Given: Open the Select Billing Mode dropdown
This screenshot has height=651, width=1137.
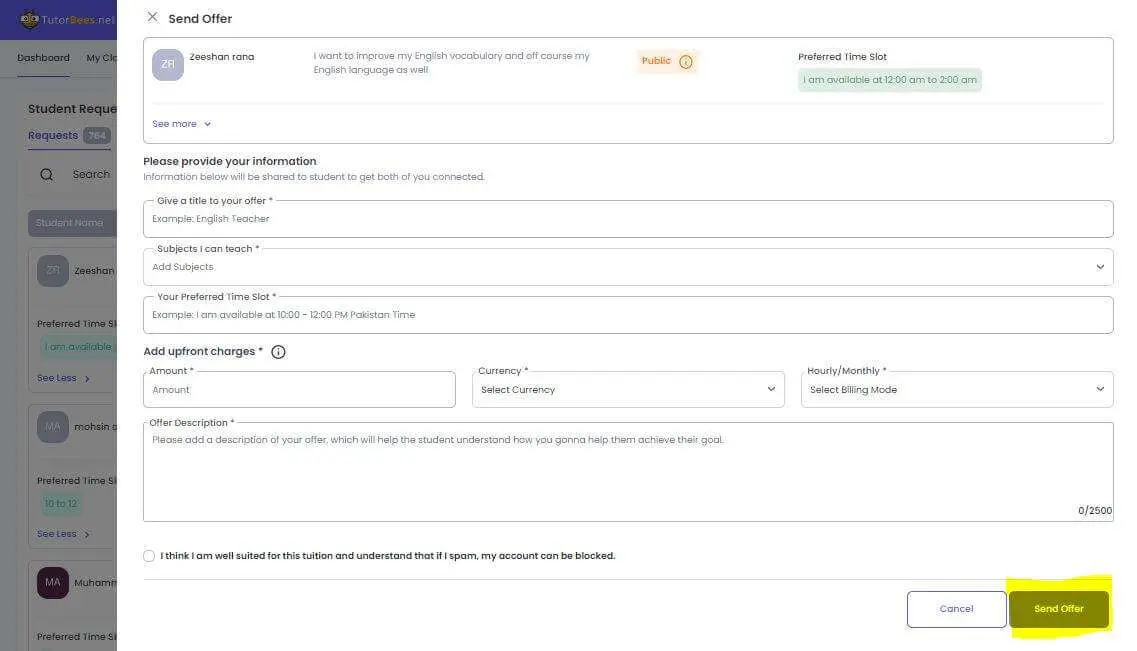Looking at the screenshot, I should coord(956,390).
